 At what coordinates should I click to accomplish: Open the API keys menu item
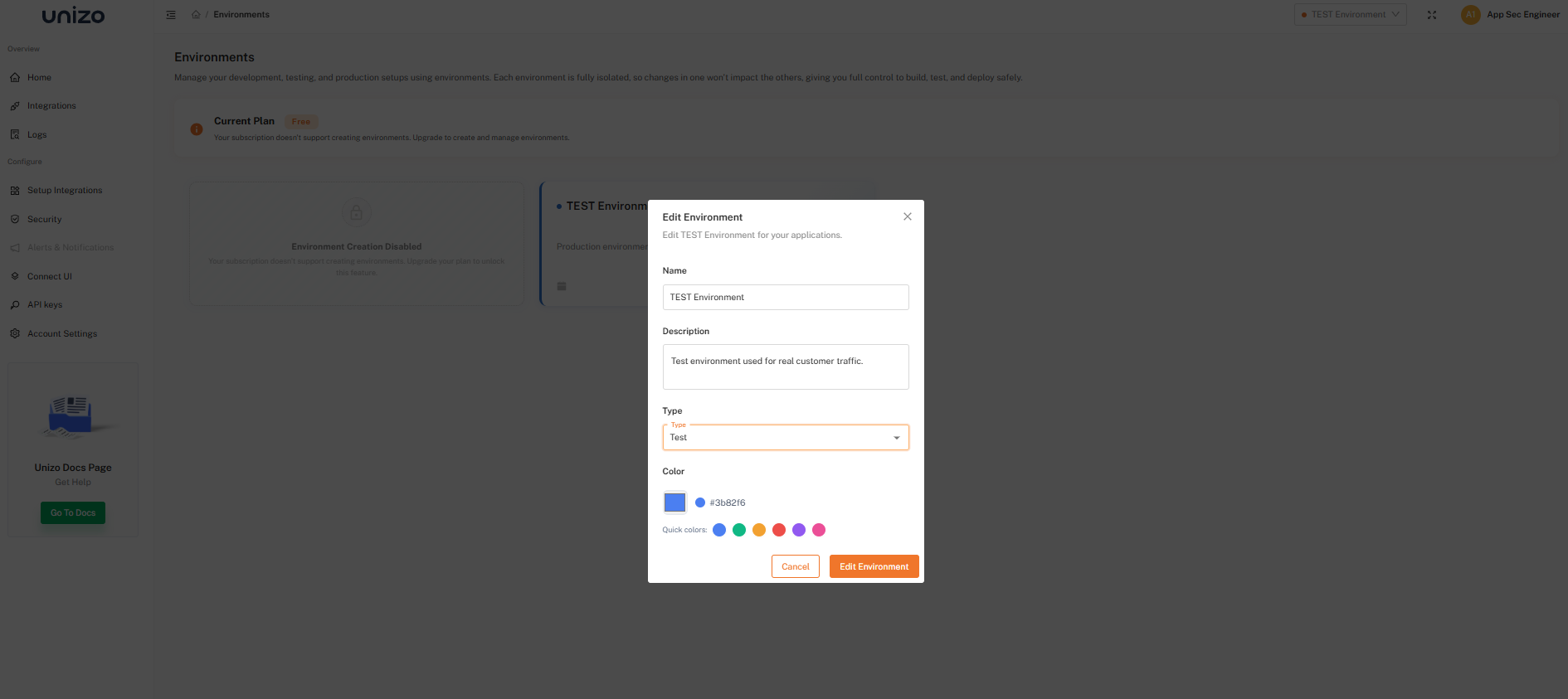(x=45, y=305)
